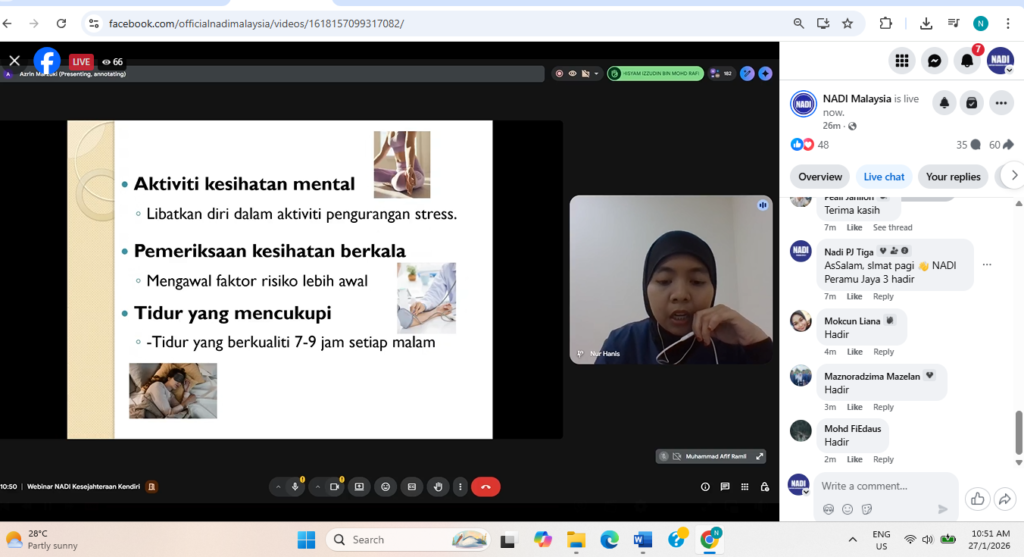Open the Facebook menu grid icon
1024x557 pixels.
[x=901, y=61]
